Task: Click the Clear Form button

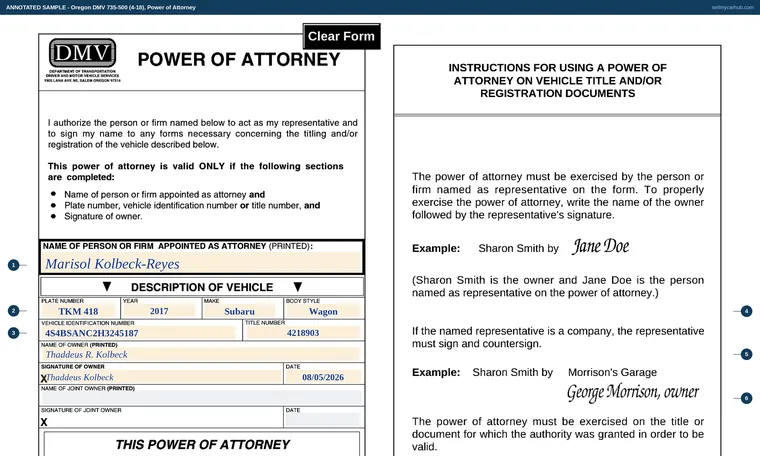Action: (x=341, y=36)
